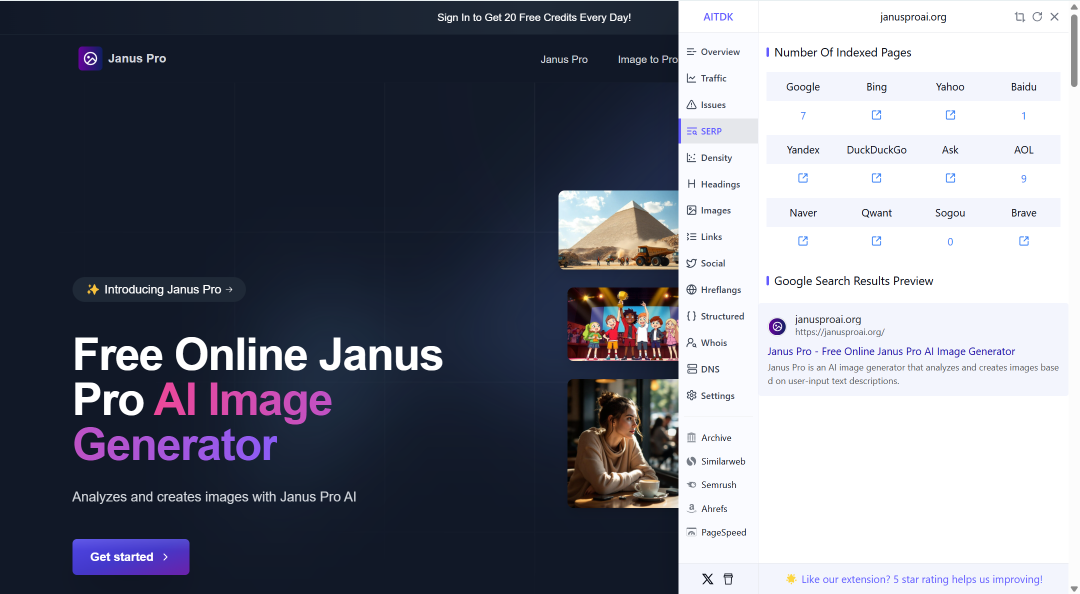Image resolution: width=1080 pixels, height=594 pixels.
Task: Click Sogou indexed count 0
Action: (950, 242)
